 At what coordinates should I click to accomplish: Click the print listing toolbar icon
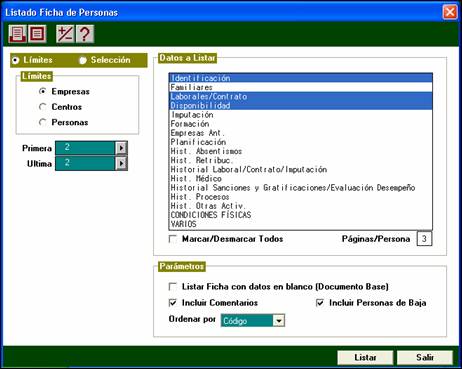17,34
